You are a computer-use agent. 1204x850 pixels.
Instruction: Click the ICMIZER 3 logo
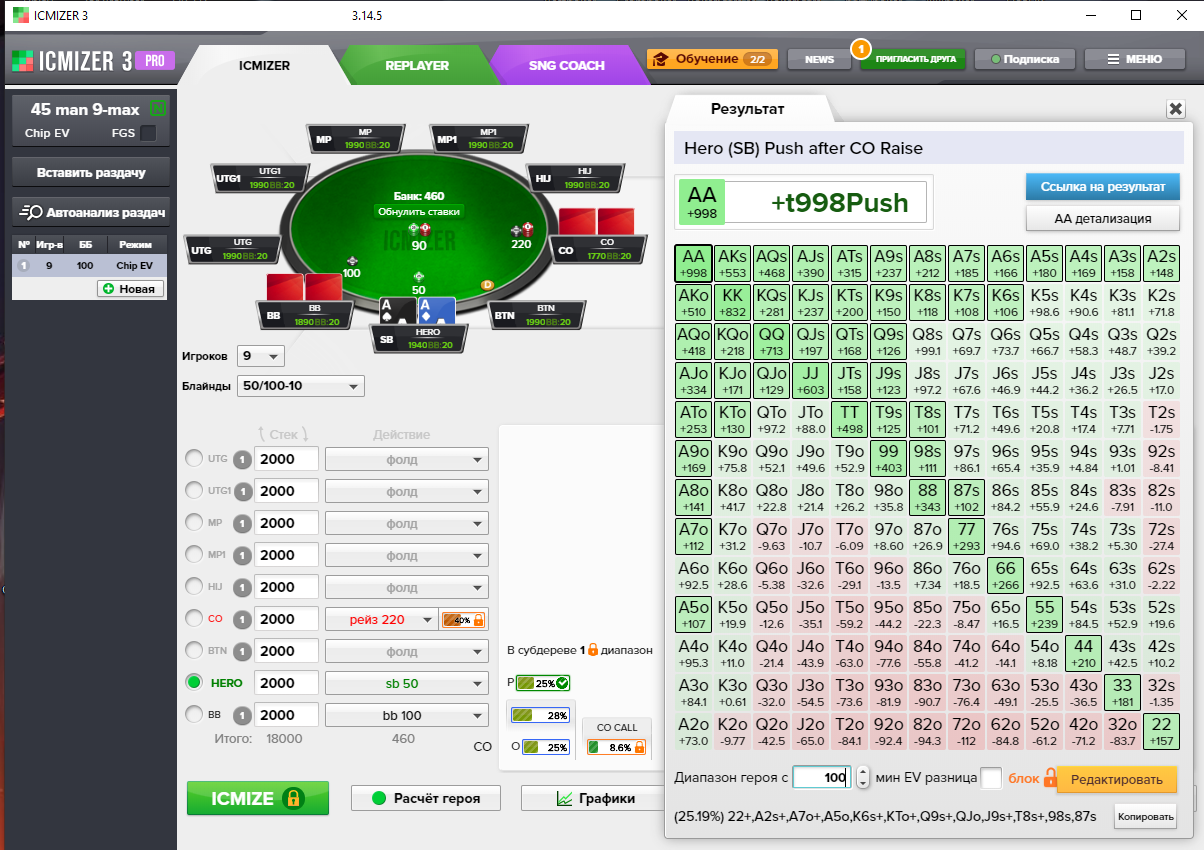coord(92,62)
